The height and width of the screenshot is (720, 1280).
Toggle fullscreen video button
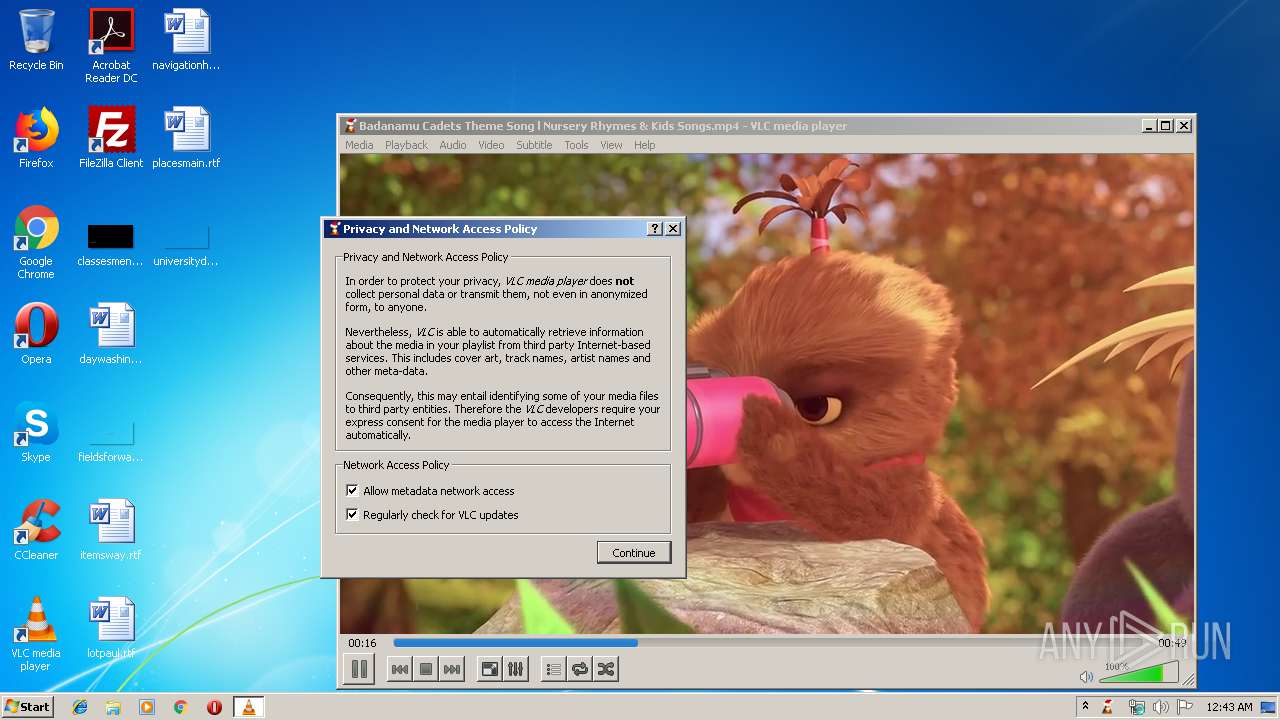coord(490,669)
